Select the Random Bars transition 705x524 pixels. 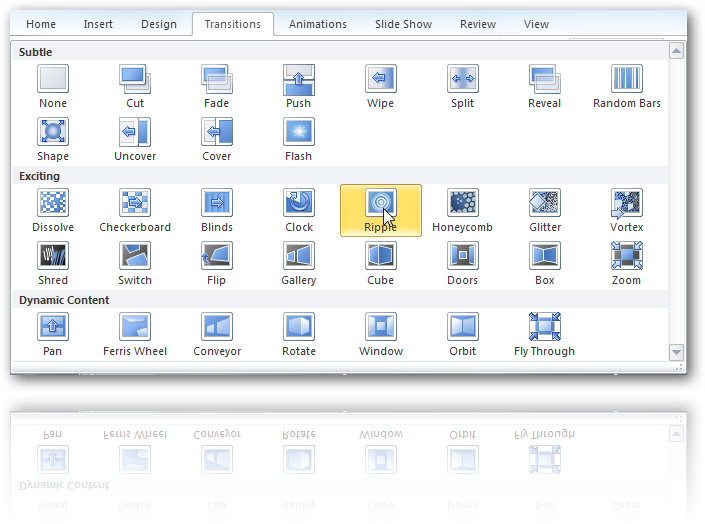[x=627, y=86]
